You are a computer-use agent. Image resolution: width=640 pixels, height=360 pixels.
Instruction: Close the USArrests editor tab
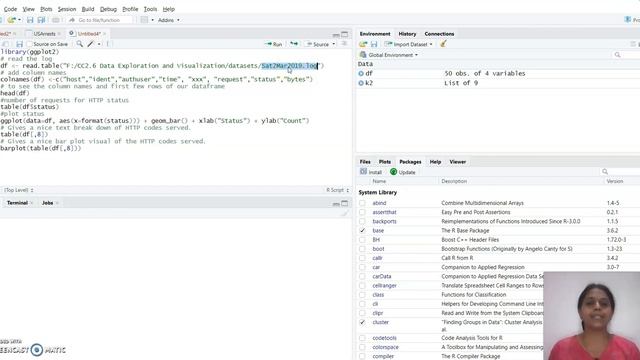(x=59, y=34)
